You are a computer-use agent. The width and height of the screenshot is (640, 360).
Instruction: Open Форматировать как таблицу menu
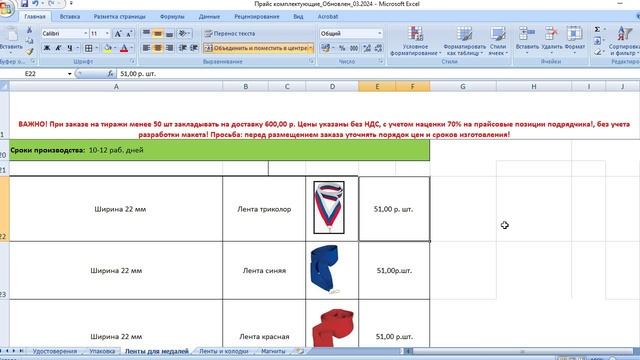[464, 41]
